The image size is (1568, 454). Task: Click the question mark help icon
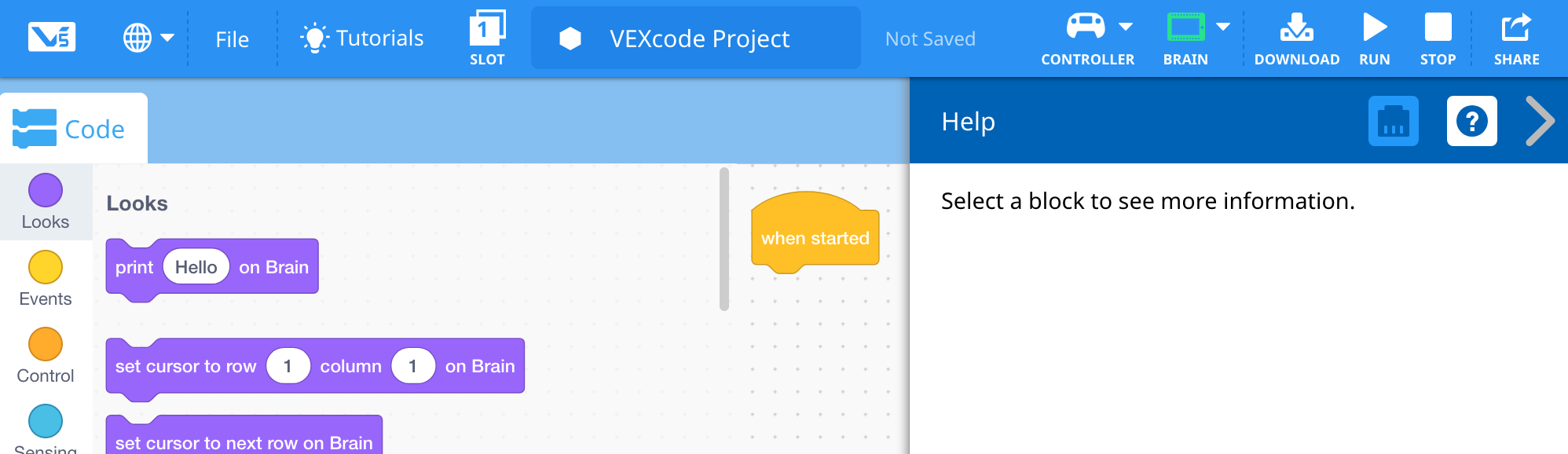coord(1471,121)
